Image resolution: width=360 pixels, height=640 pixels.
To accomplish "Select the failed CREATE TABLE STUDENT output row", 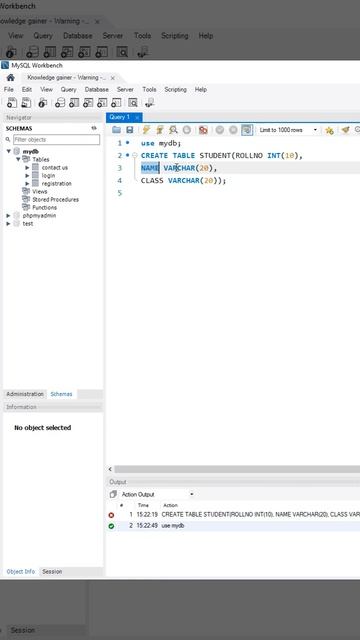I will 233,515.
